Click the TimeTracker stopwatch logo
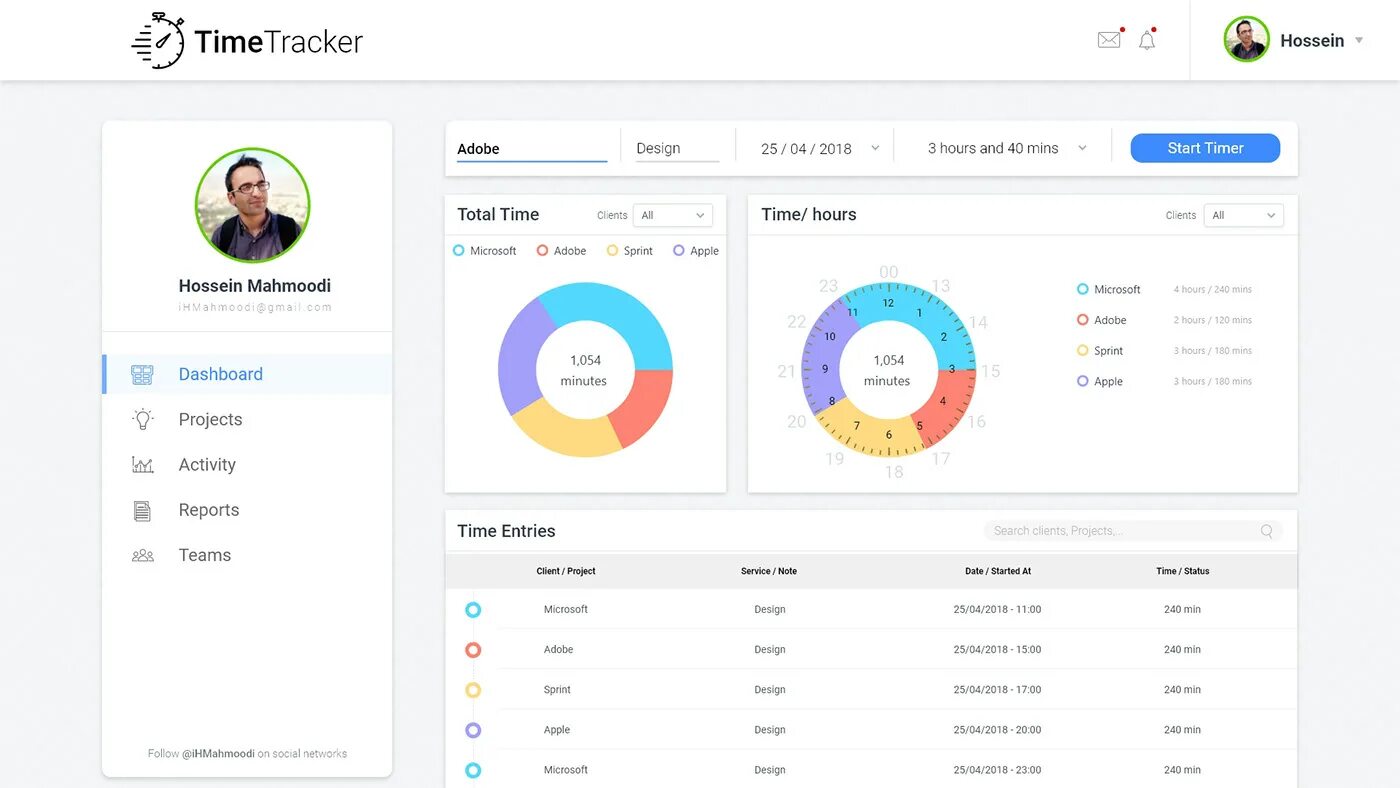The image size is (1400, 788). 159,41
